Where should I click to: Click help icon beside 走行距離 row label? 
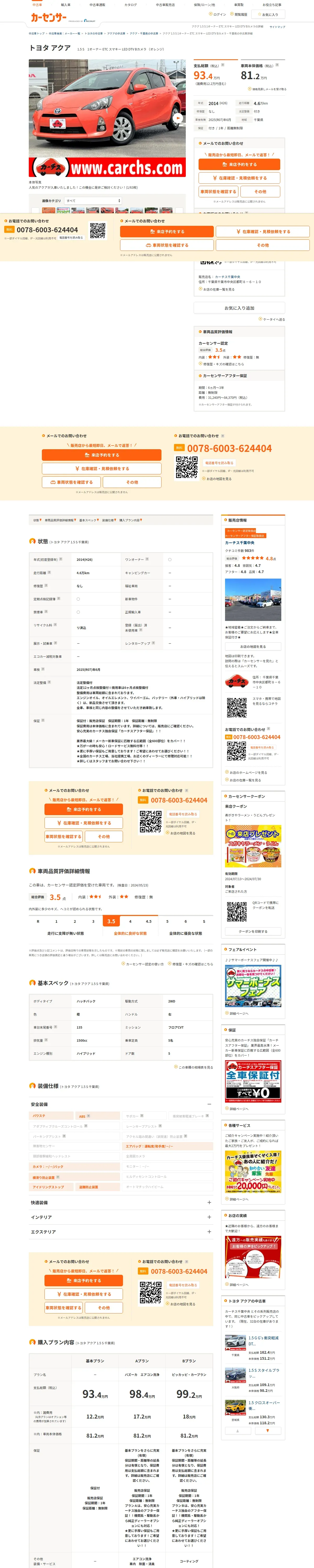[49, 572]
